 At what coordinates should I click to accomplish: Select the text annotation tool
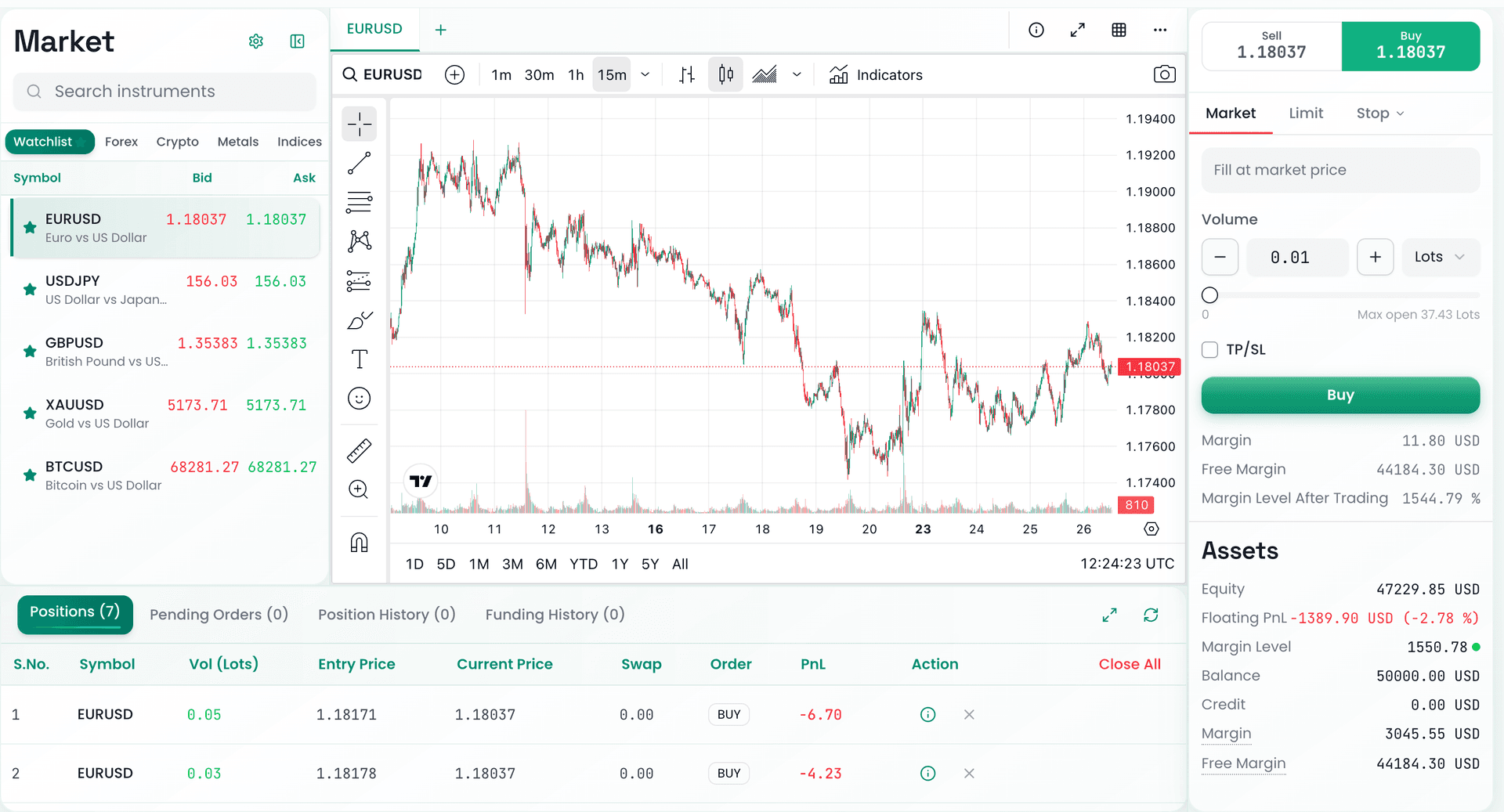point(359,359)
